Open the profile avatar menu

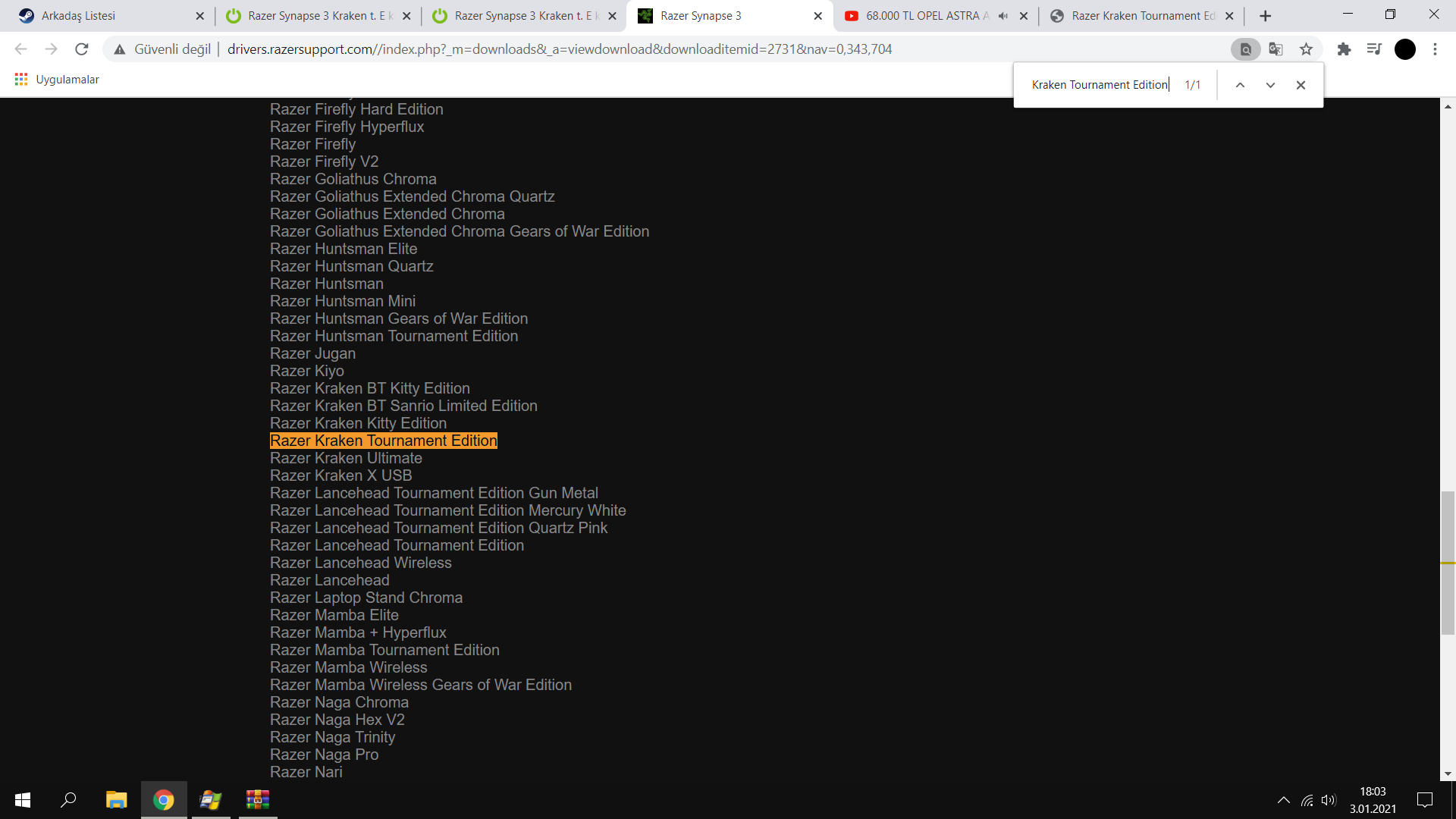coord(1404,49)
